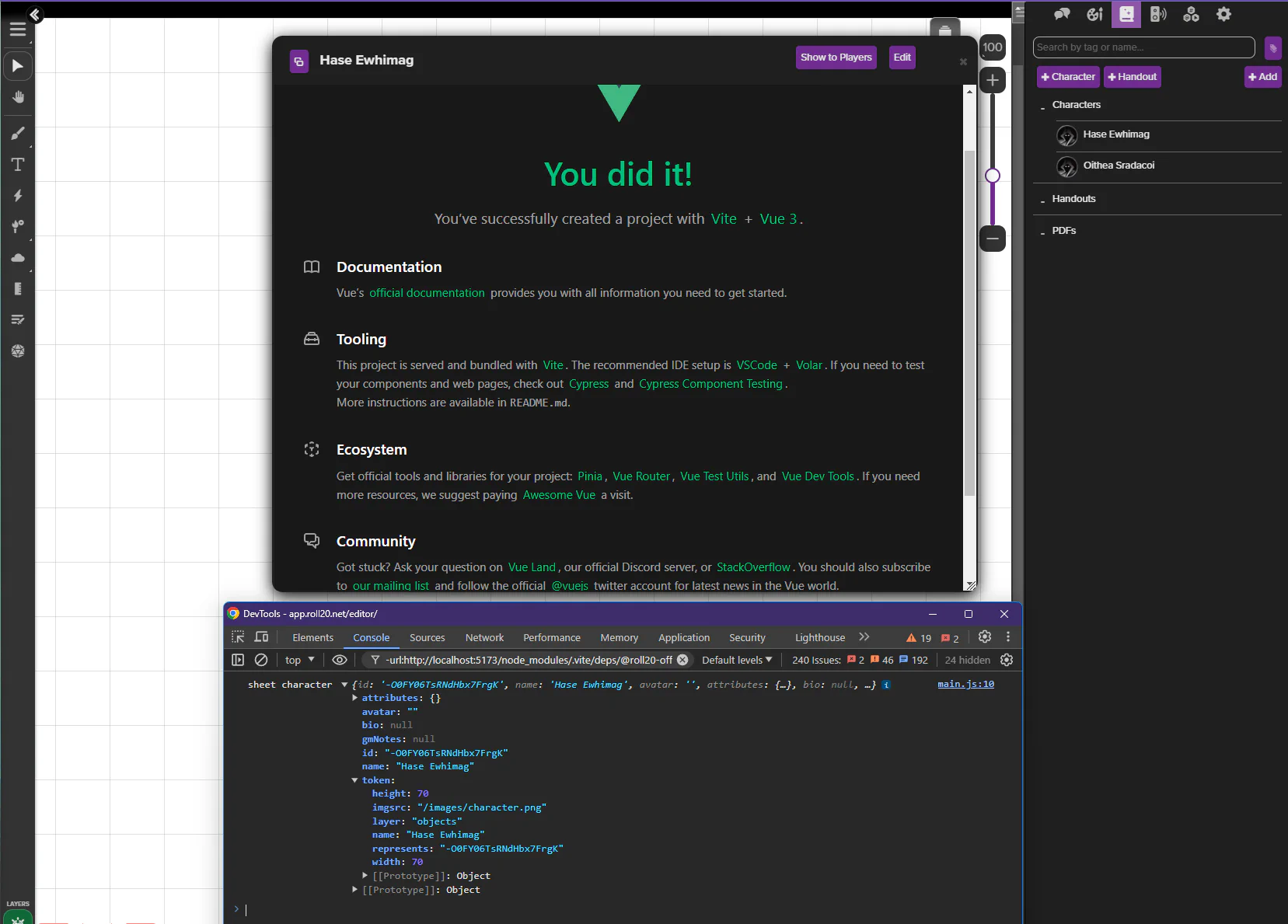Show more DevTools tabs chevron
Image resolution: width=1288 pixels, height=924 pixels.
point(864,637)
